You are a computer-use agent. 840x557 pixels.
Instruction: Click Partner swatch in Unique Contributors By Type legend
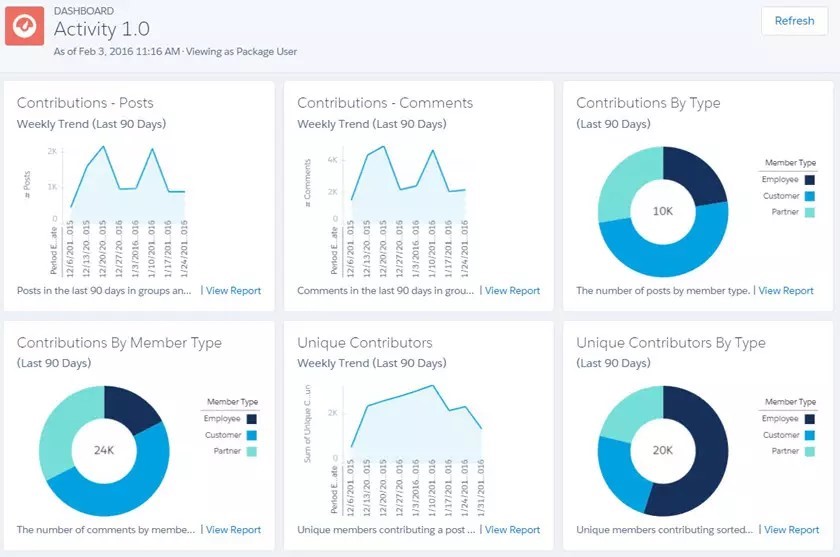point(808,452)
